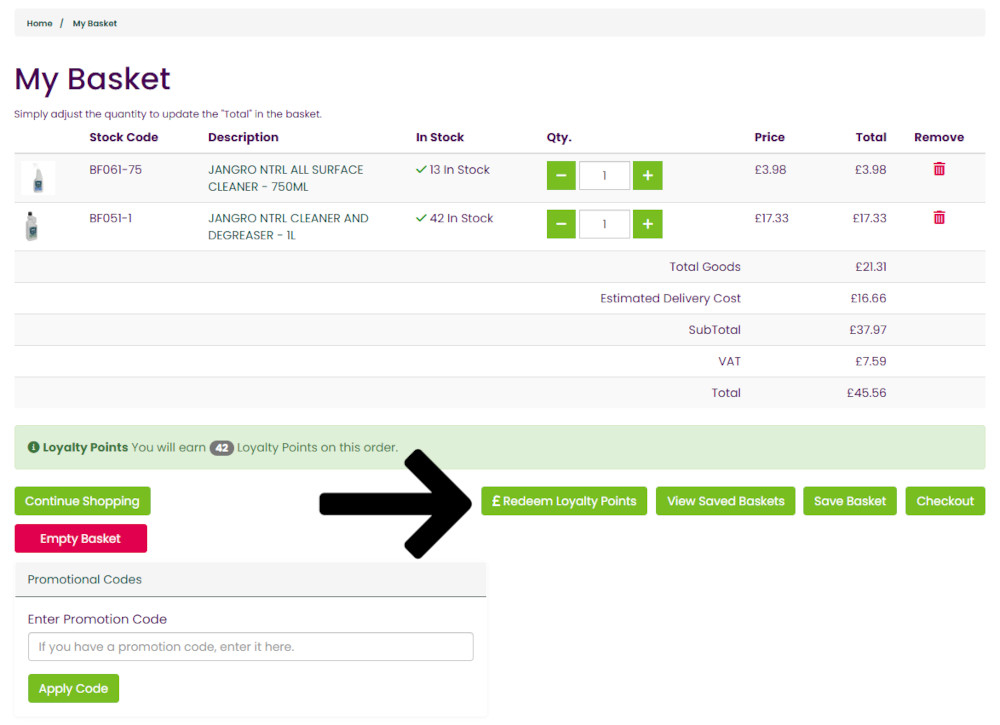The width and height of the screenshot is (1000, 725).
Task: Delete the Cleaner and Degreaser row via trash icon
Action: pos(939,217)
